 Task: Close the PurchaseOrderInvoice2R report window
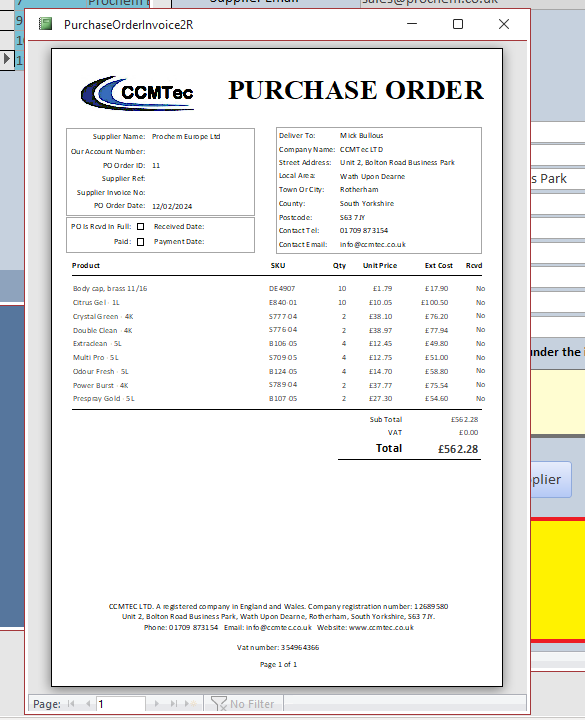point(504,24)
